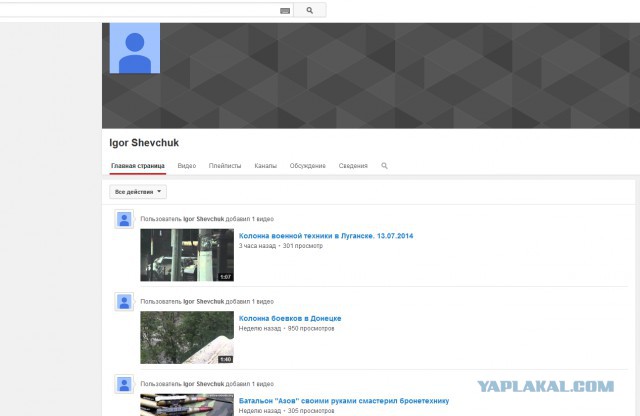Open thumbnail of Батальон Азов video
The image size is (640, 416).
tap(187, 405)
